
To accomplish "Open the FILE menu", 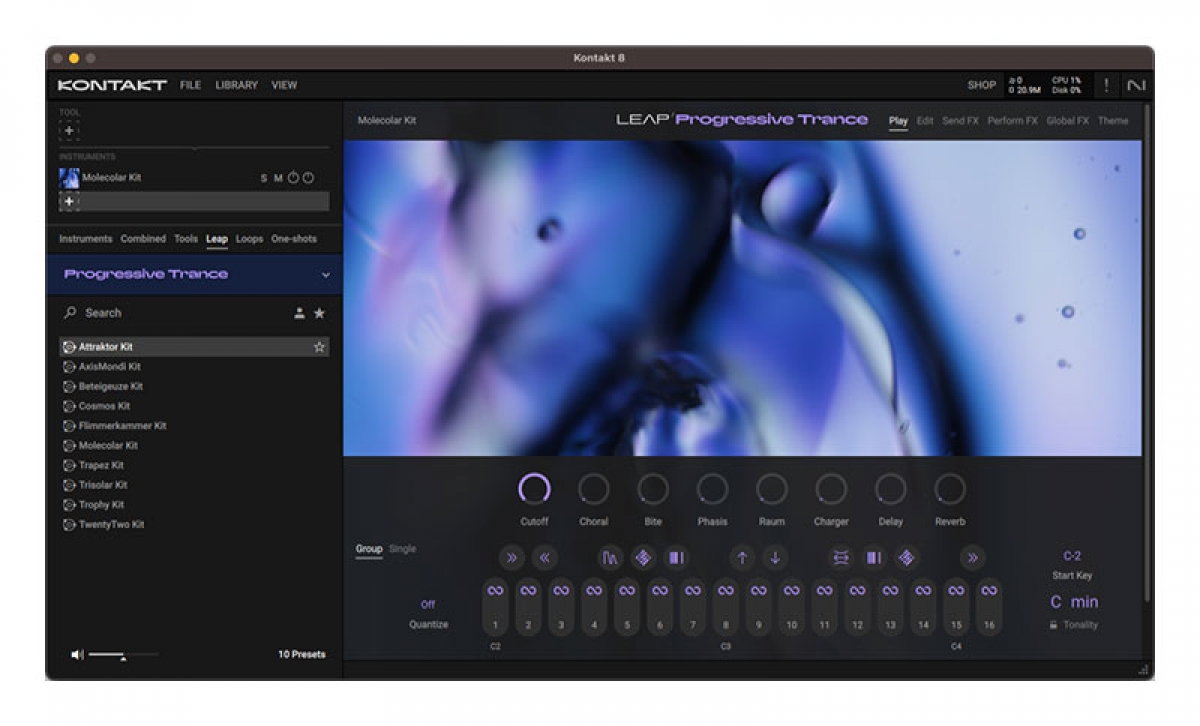I will [190, 85].
